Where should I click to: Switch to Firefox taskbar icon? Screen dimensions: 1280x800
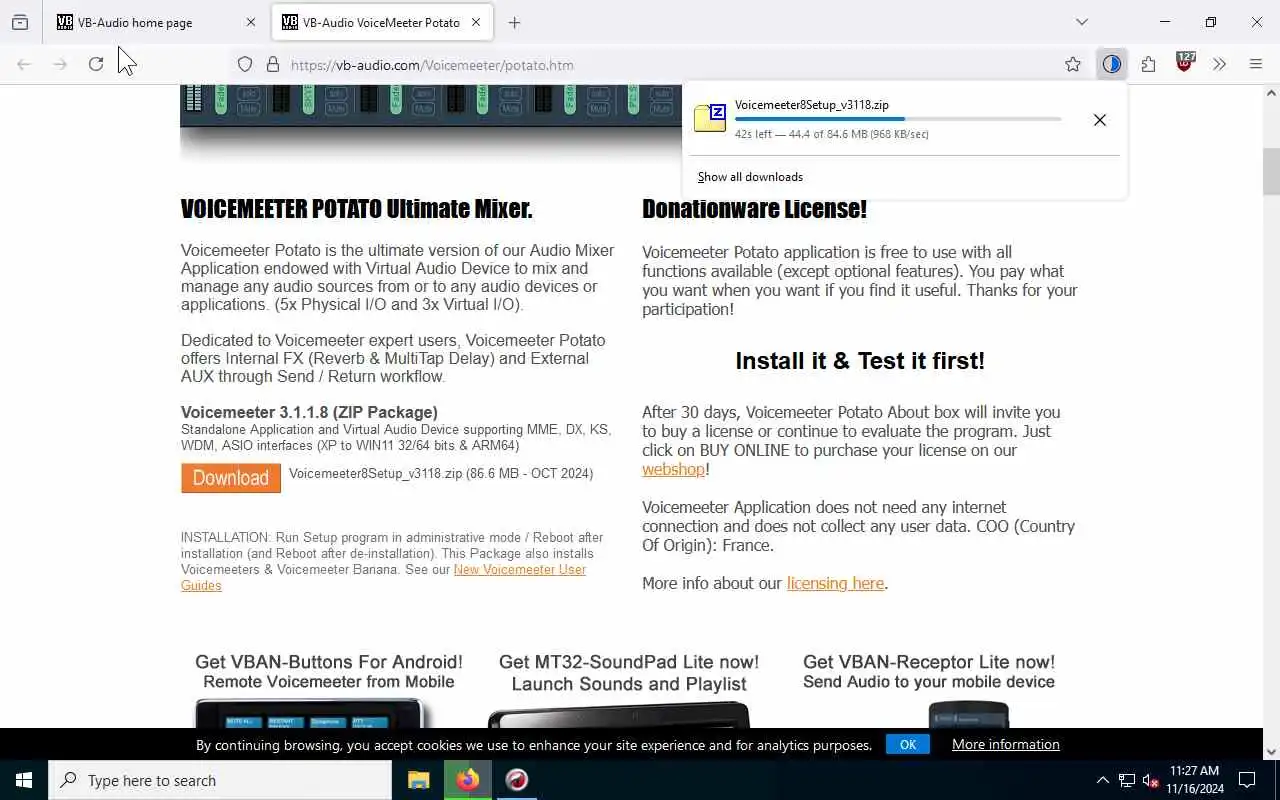[468, 780]
